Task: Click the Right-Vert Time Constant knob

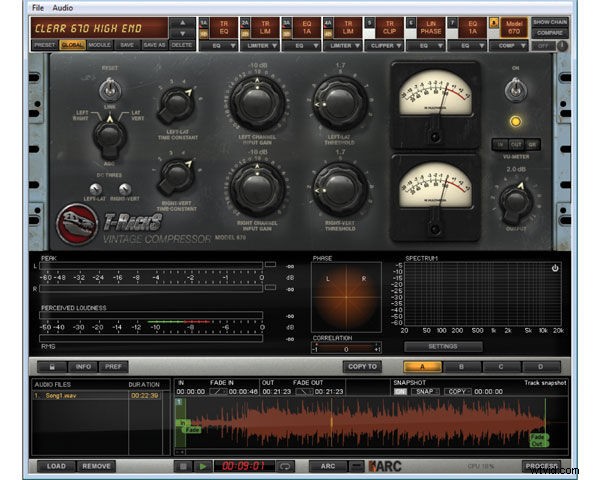Action: click(x=176, y=177)
